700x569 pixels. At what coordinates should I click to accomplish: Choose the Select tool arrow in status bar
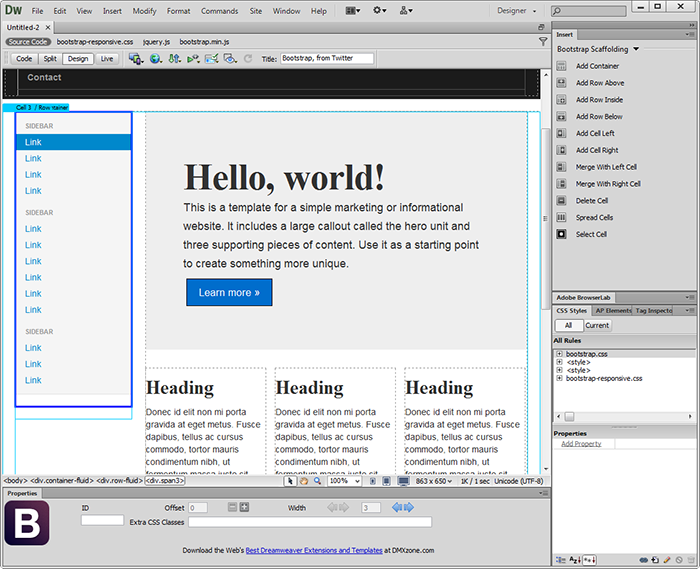click(290, 481)
